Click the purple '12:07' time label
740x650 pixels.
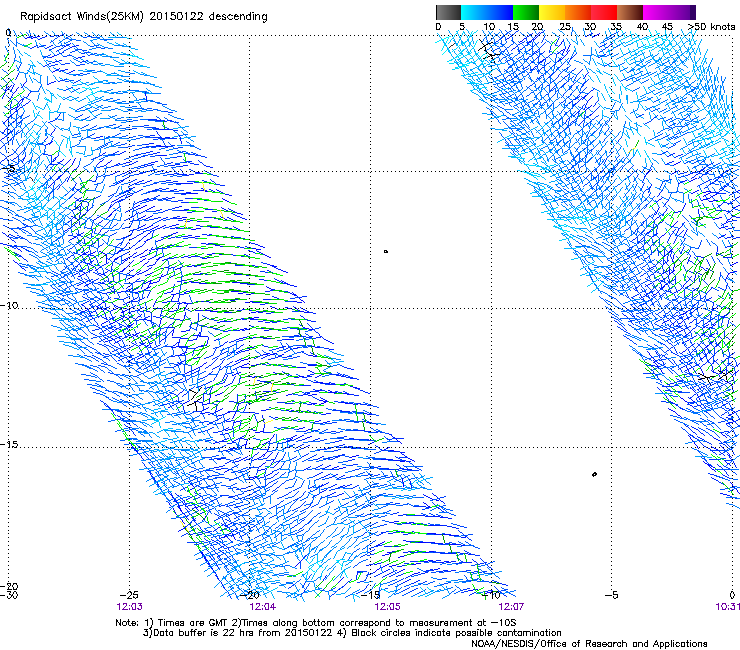tap(511, 607)
